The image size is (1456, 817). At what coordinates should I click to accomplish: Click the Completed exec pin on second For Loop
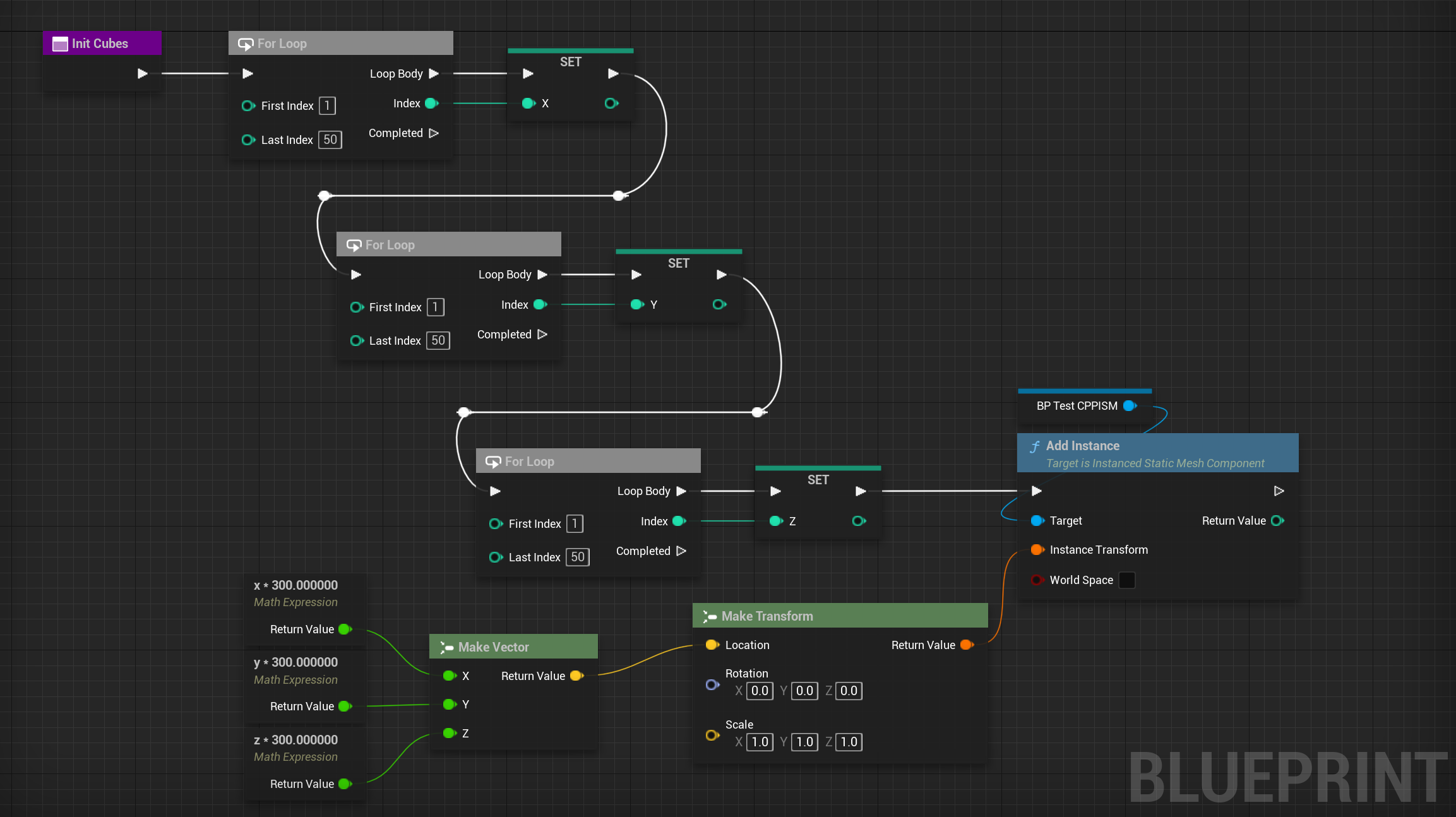pyautogui.click(x=542, y=335)
